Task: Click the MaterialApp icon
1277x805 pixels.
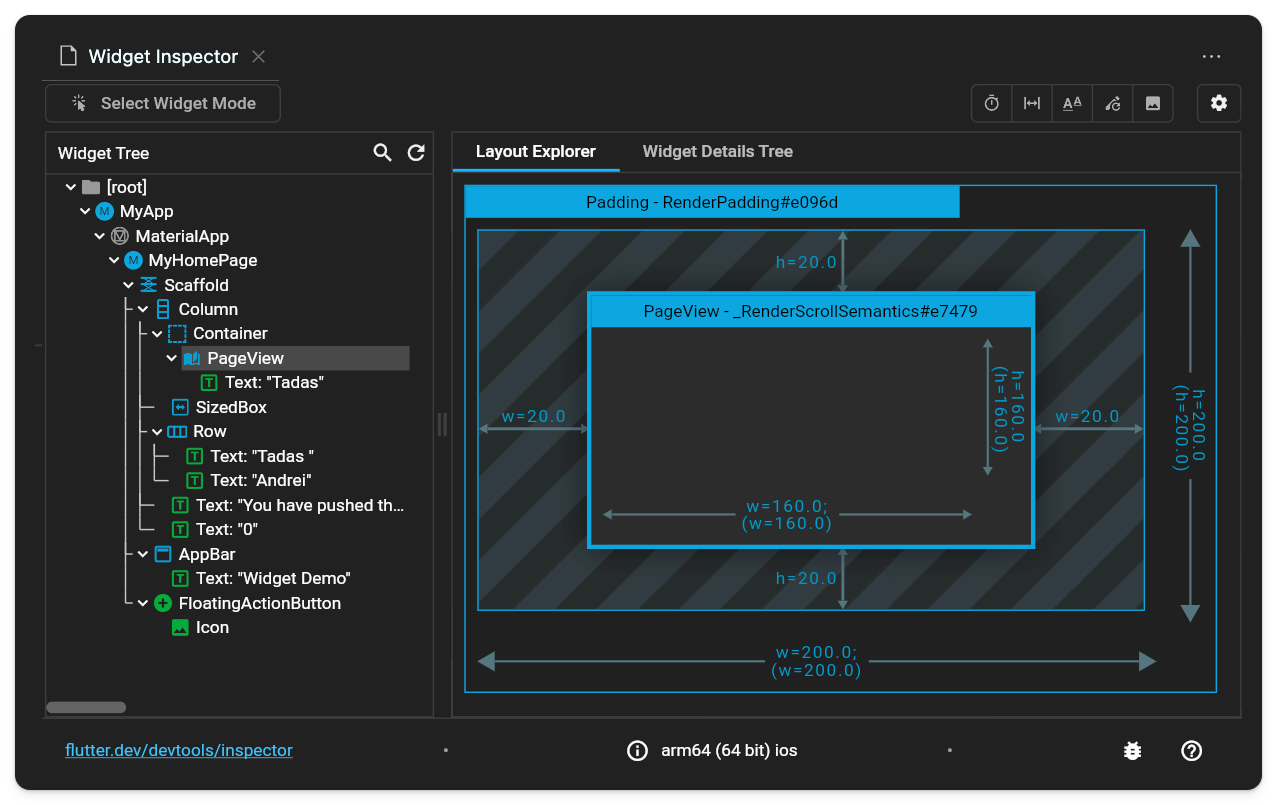Action: [x=120, y=236]
